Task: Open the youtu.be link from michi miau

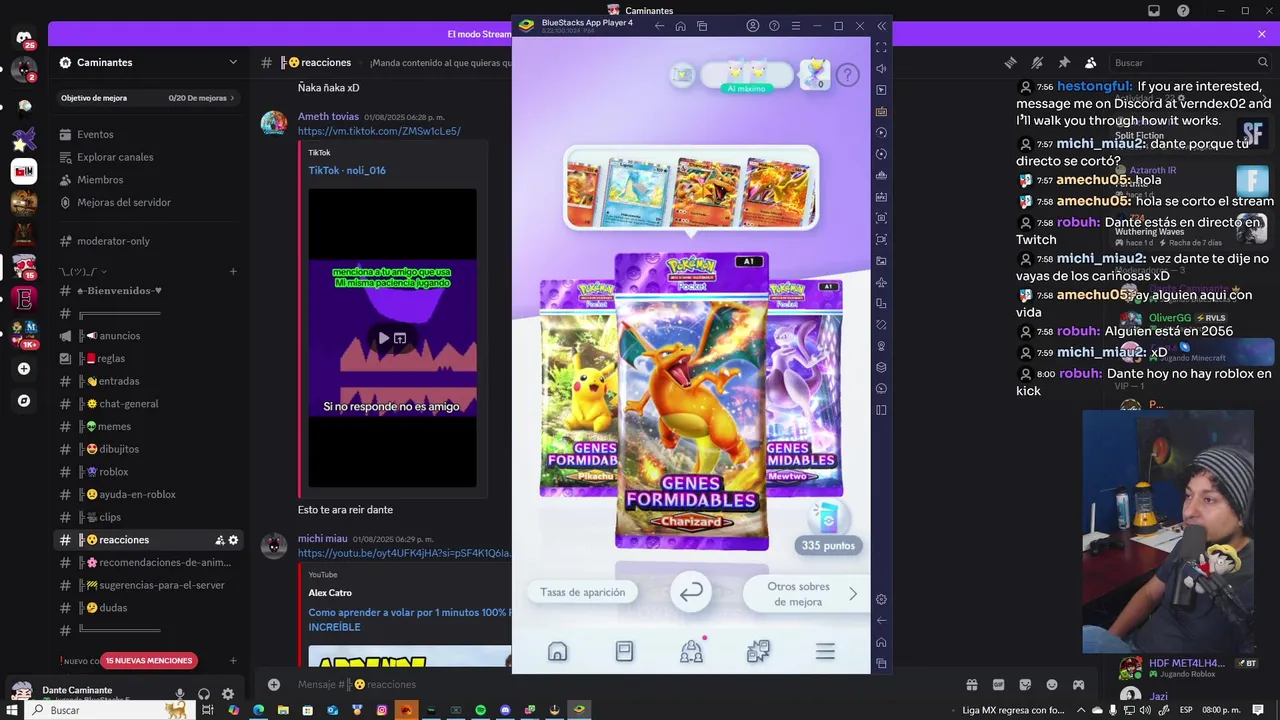Action: pyautogui.click(x=404, y=553)
